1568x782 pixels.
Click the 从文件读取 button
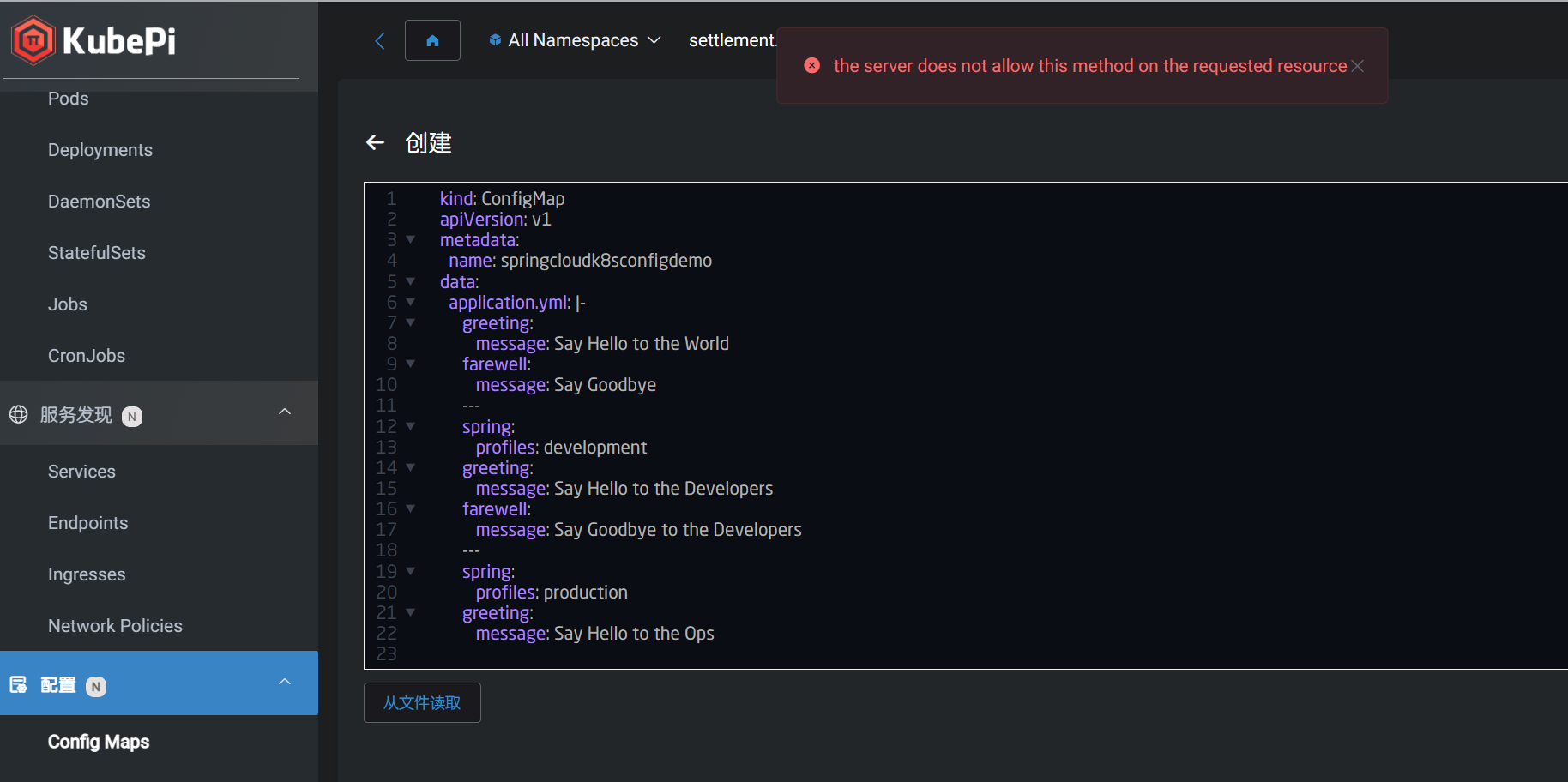tap(421, 702)
